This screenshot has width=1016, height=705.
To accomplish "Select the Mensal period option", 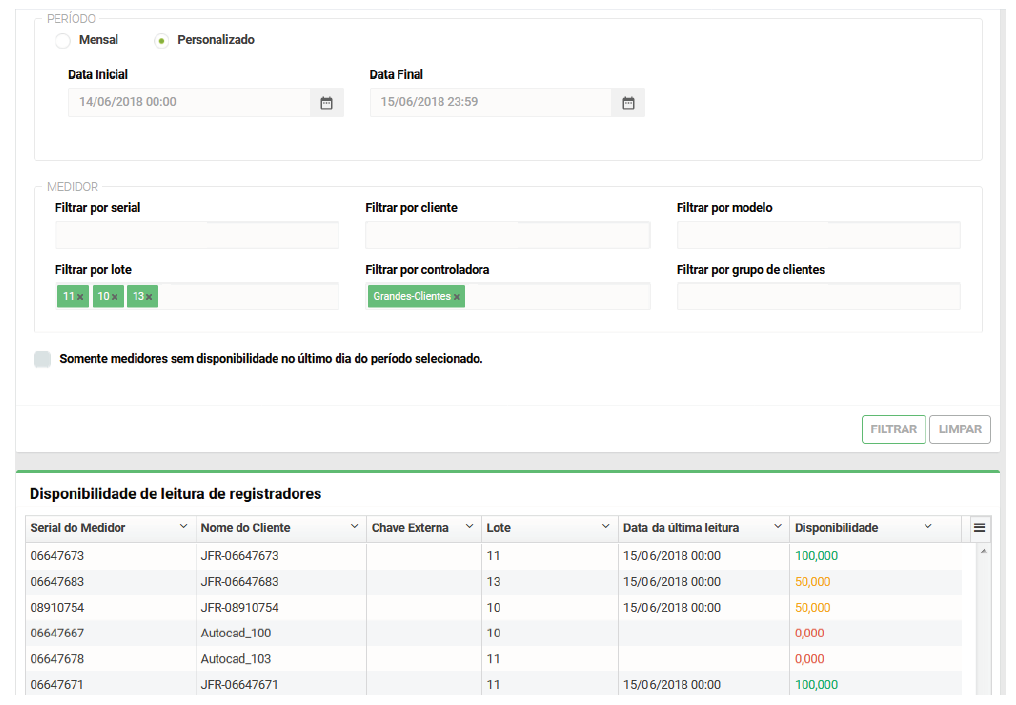I will 63,41.
